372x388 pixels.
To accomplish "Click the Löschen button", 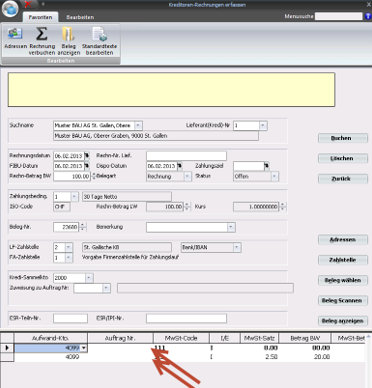I will click(x=343, y=158).
